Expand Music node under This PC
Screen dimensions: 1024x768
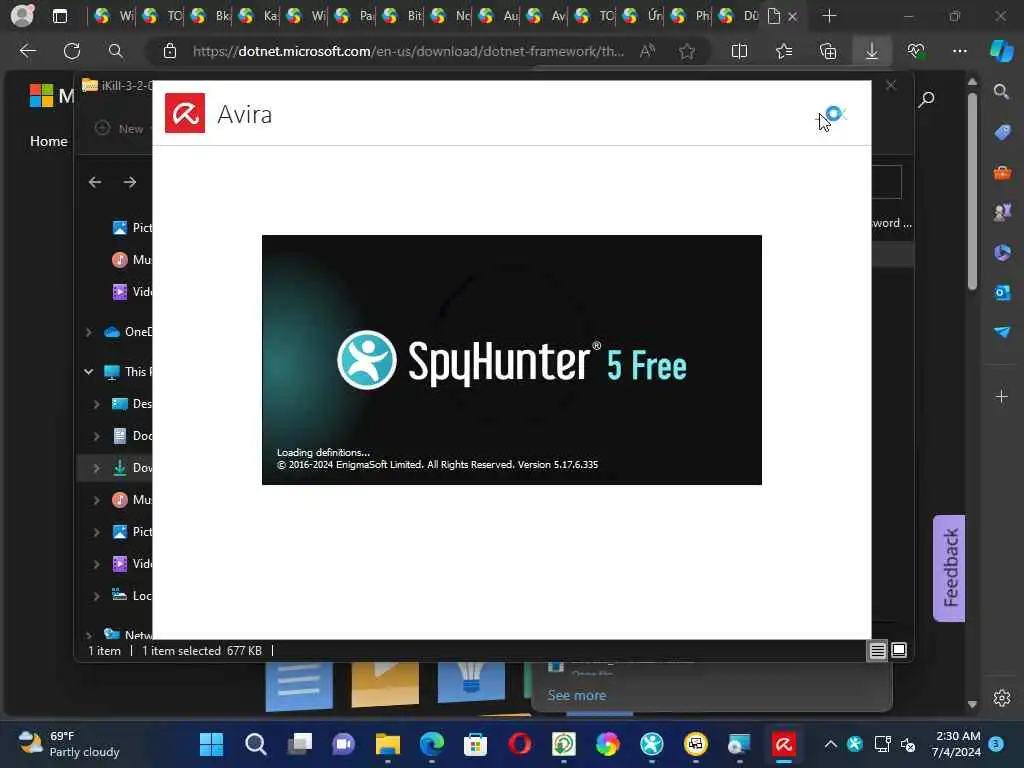click(97, 500)
